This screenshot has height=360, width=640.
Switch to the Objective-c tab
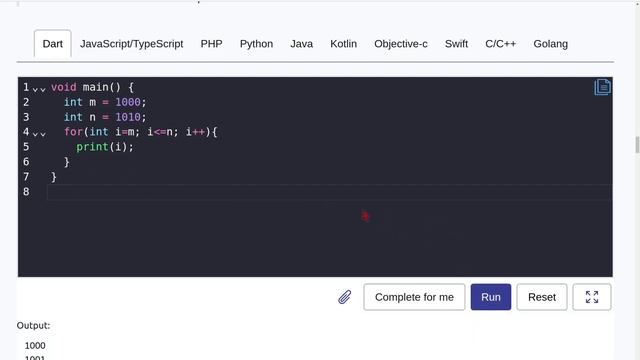(x=401, y=44)
